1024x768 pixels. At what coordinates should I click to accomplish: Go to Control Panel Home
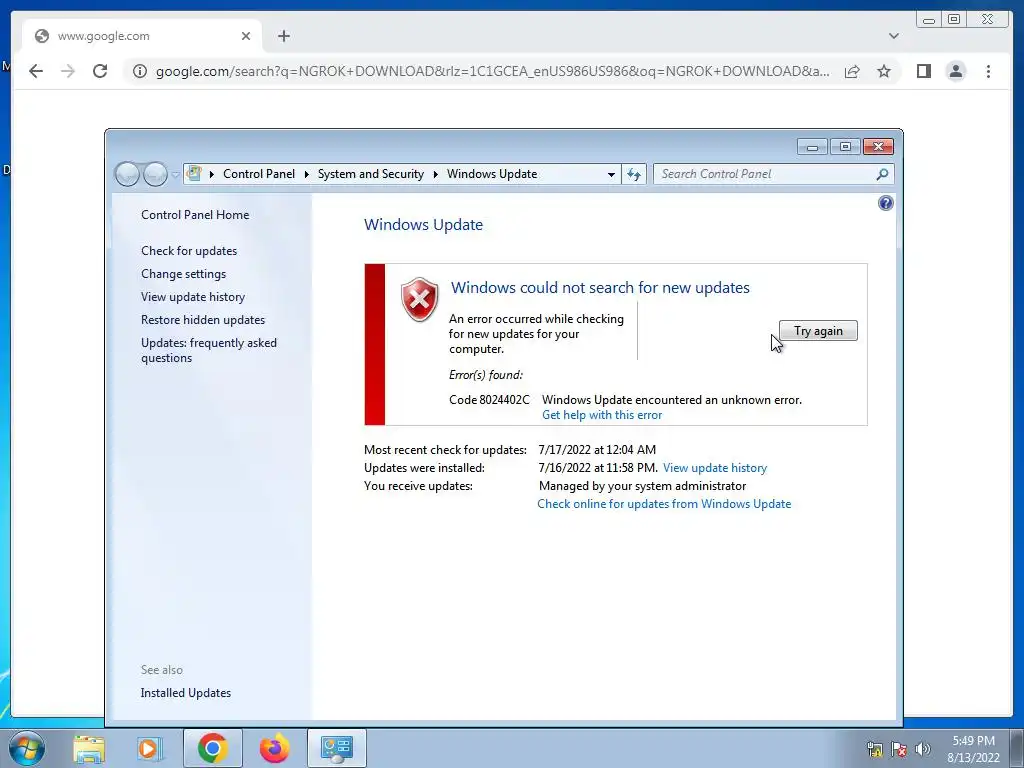point(195,215)
